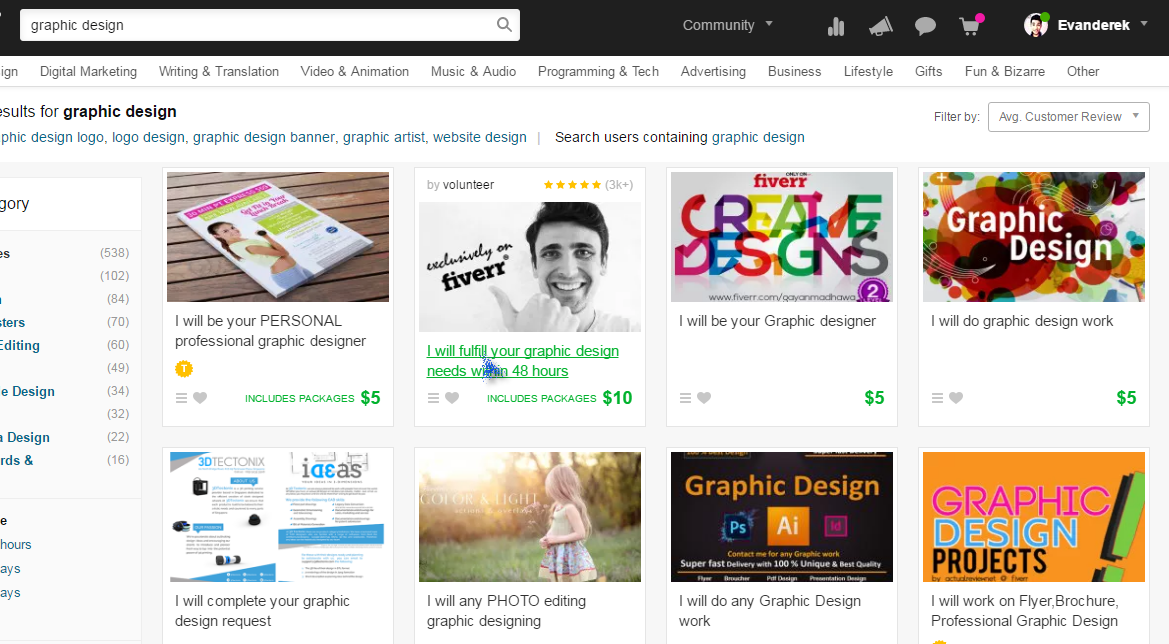Expand the Community dropdown menu
Image resolution: width=1169 pixels, height=644 pixels.
[x=728, y=25]
